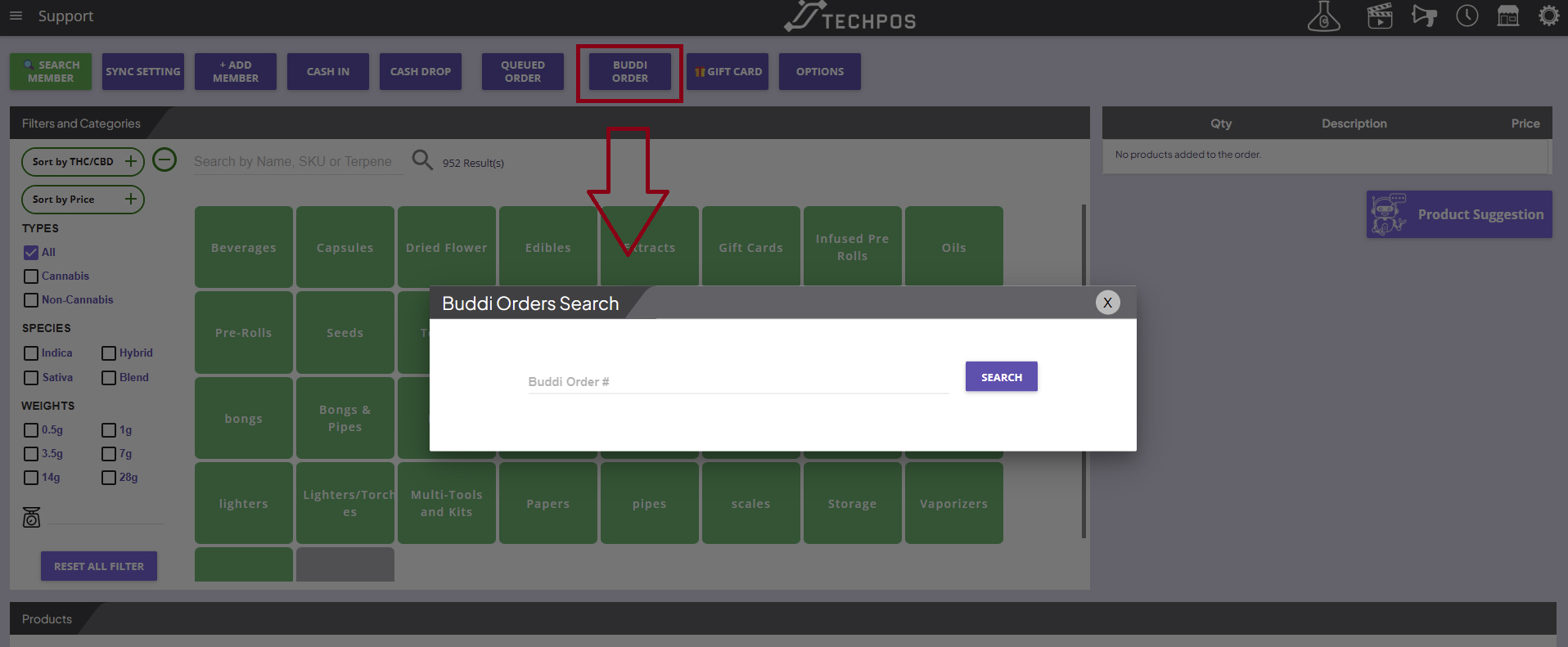Select the Storage category tile
Image resolution: width=1568 pixels, height=647 pixels.
(853, 503)
